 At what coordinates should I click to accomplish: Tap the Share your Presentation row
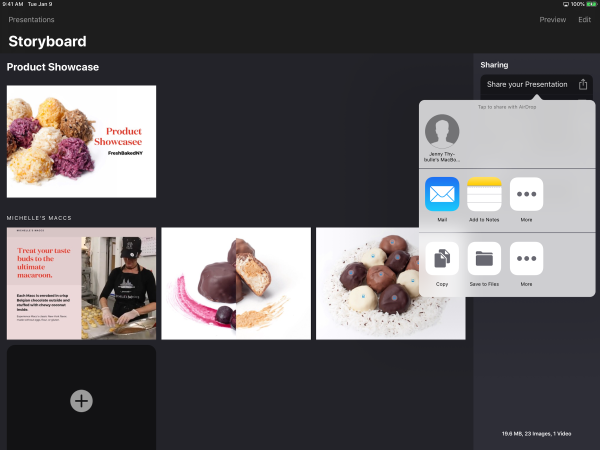click(x=536, y=84)
